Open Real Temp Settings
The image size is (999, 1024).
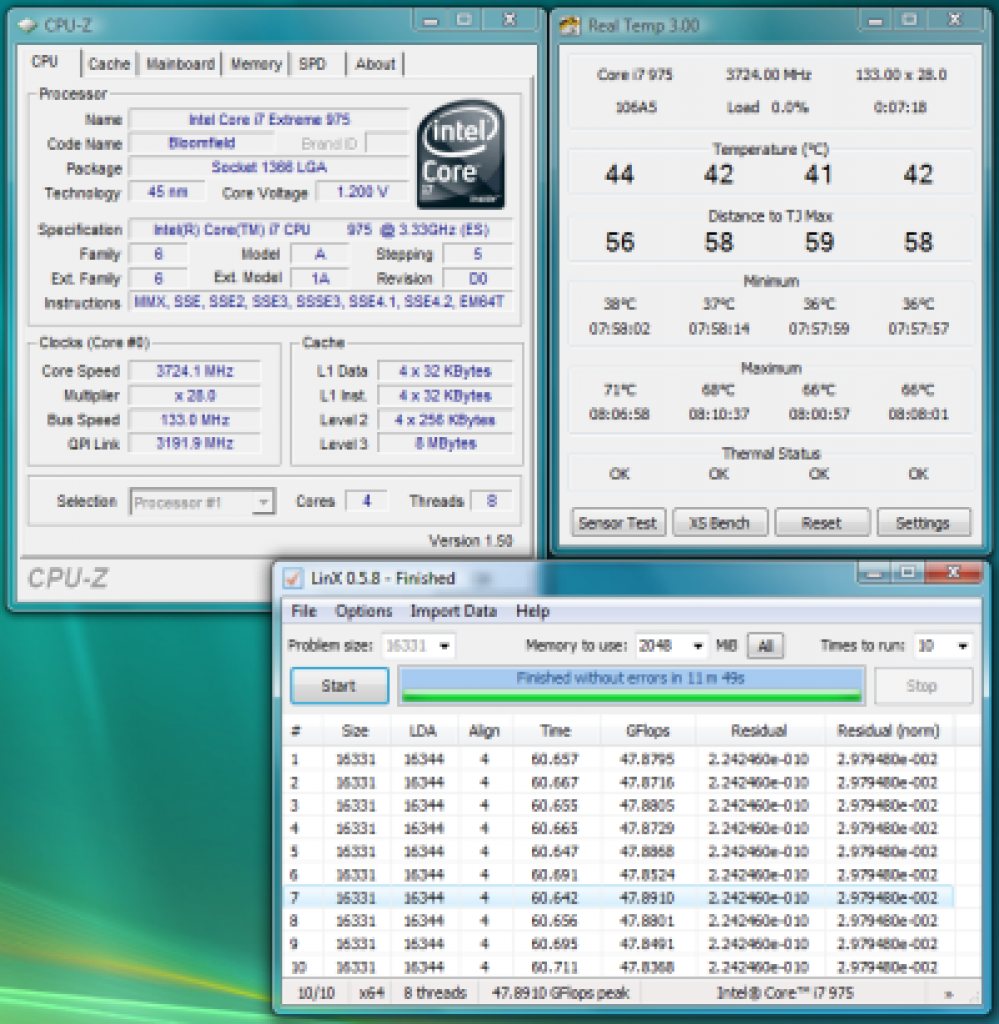(x=923, y=523)
